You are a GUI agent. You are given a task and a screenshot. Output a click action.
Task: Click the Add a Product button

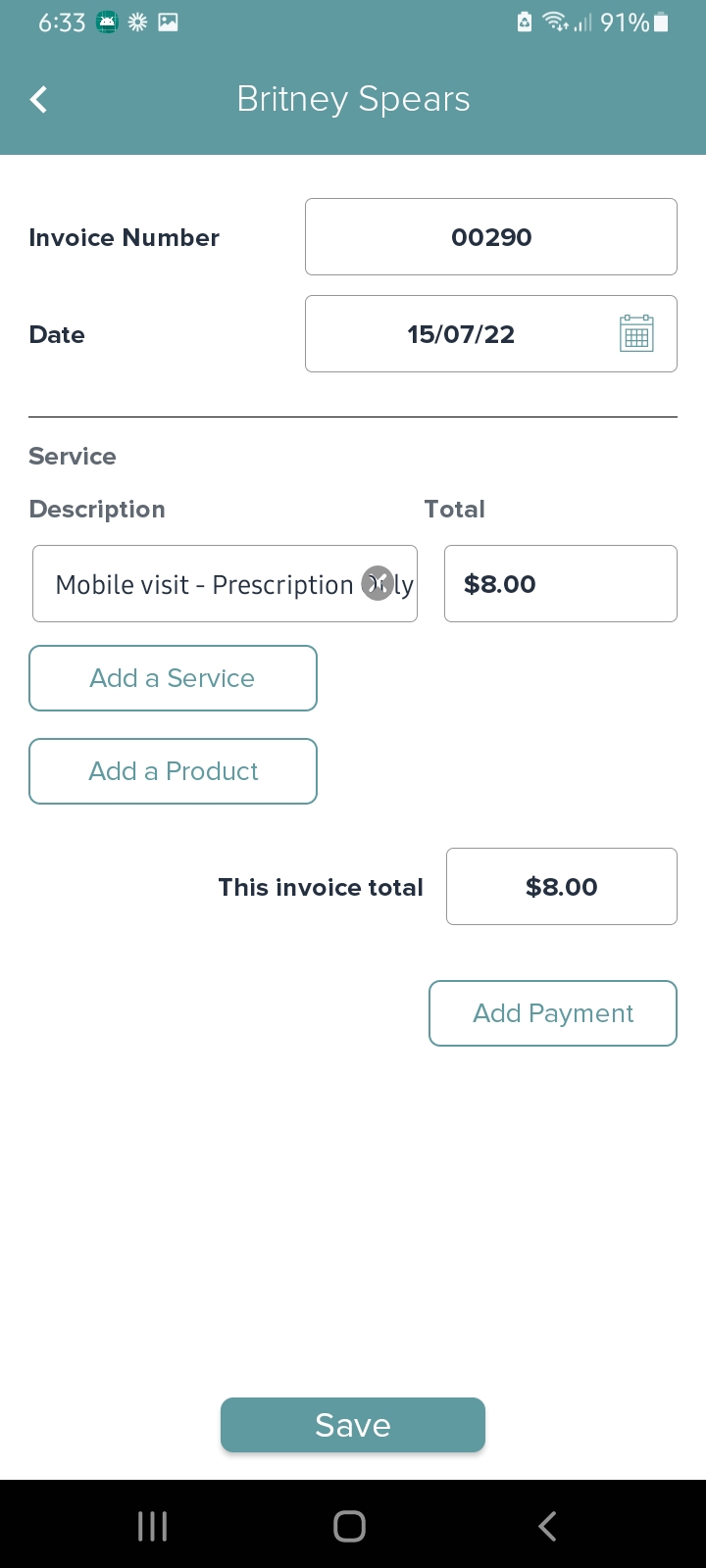coord(173,771)
